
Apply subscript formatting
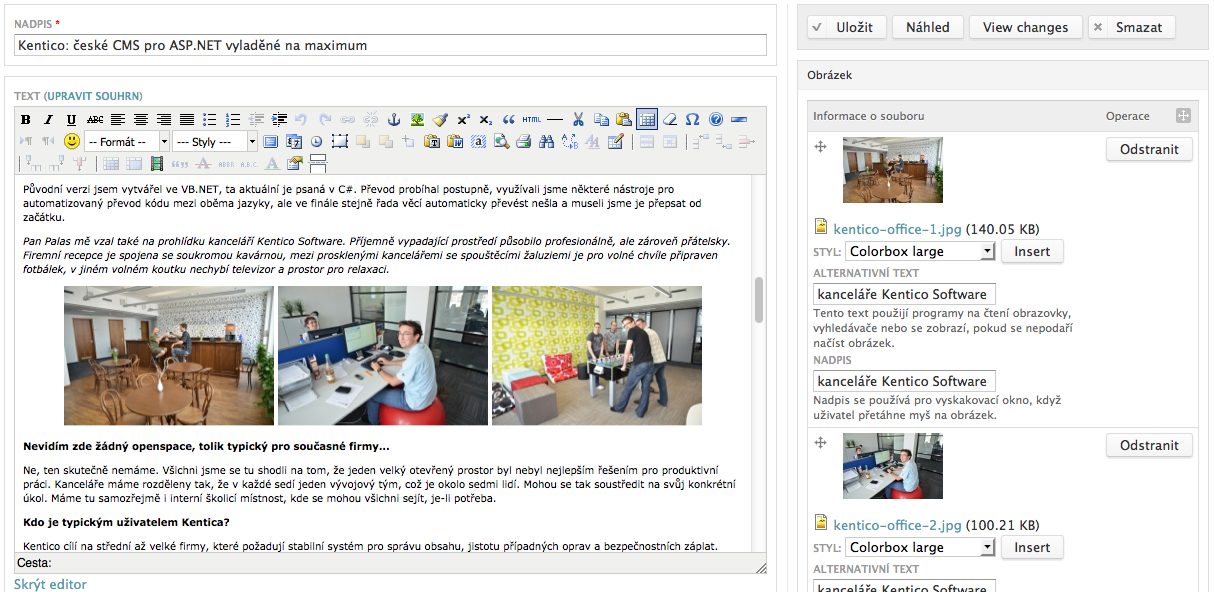[486, 120]
